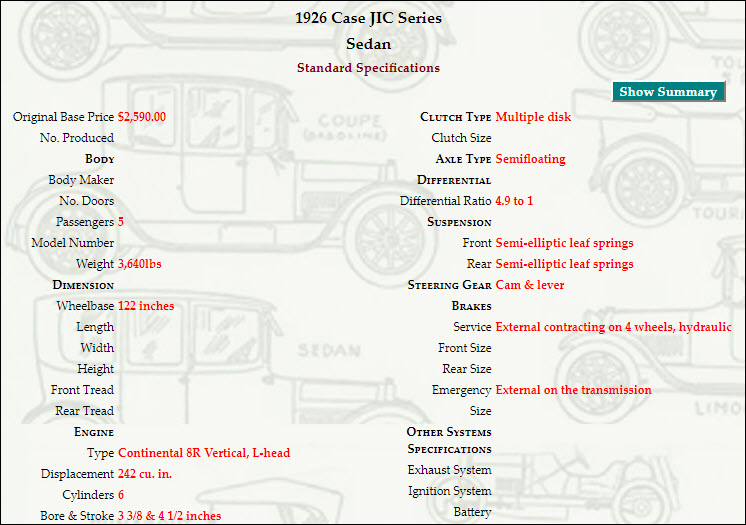Select differential ratio '4.9 to 1'
This screenshot has width=746, height=525.
coord(514,201)
